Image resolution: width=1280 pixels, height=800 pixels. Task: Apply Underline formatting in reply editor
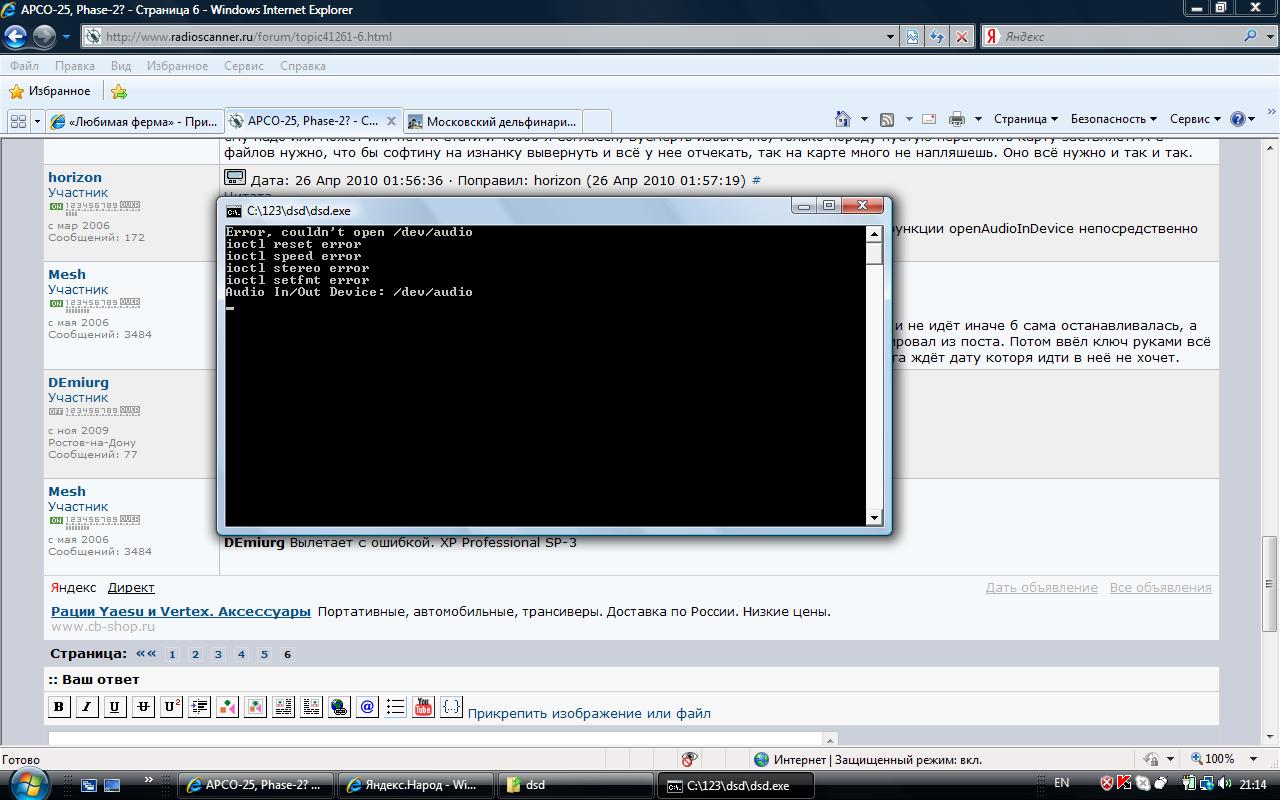[115, 706]
